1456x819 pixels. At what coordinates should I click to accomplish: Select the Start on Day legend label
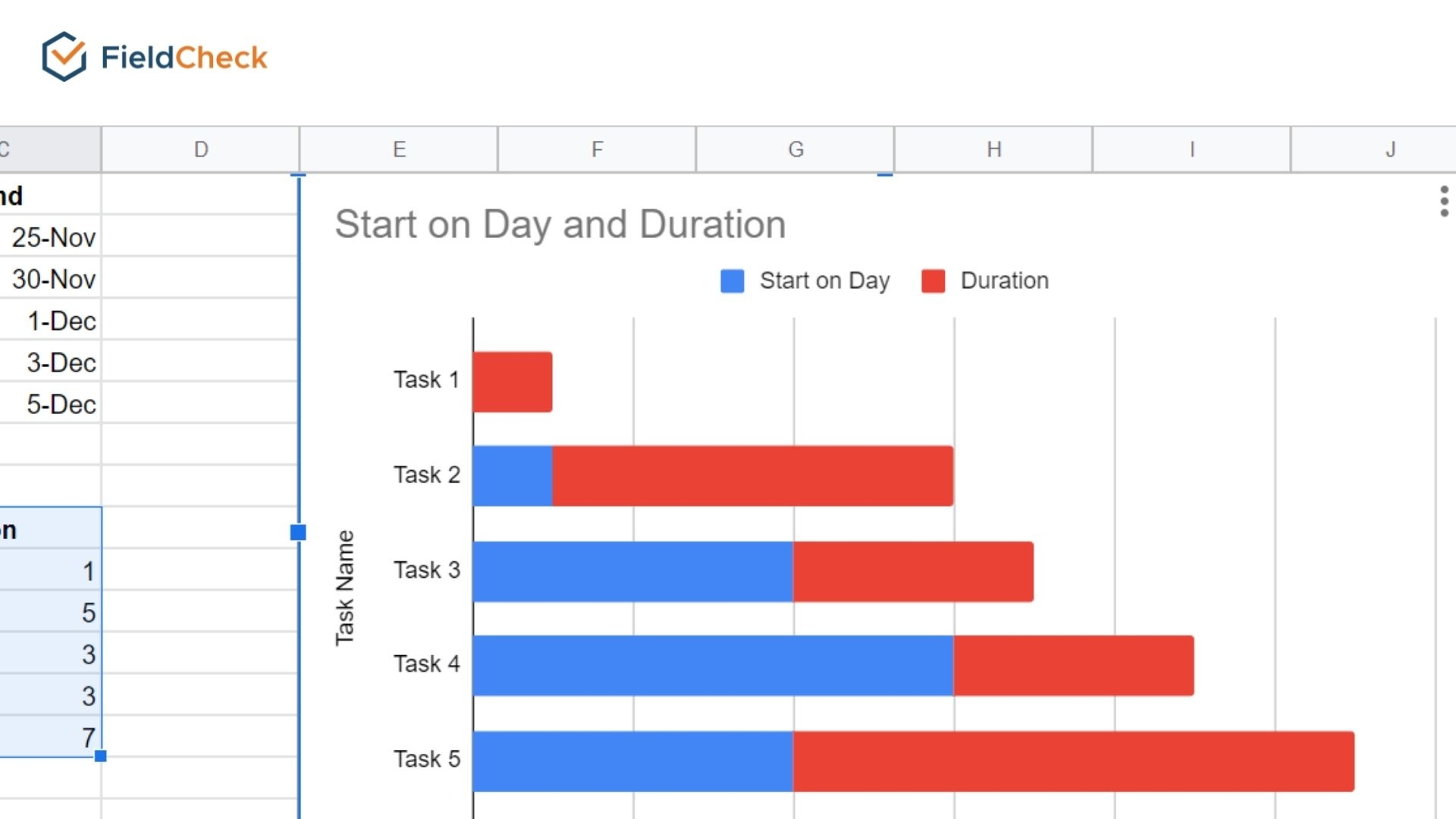(x=825, y=281)
